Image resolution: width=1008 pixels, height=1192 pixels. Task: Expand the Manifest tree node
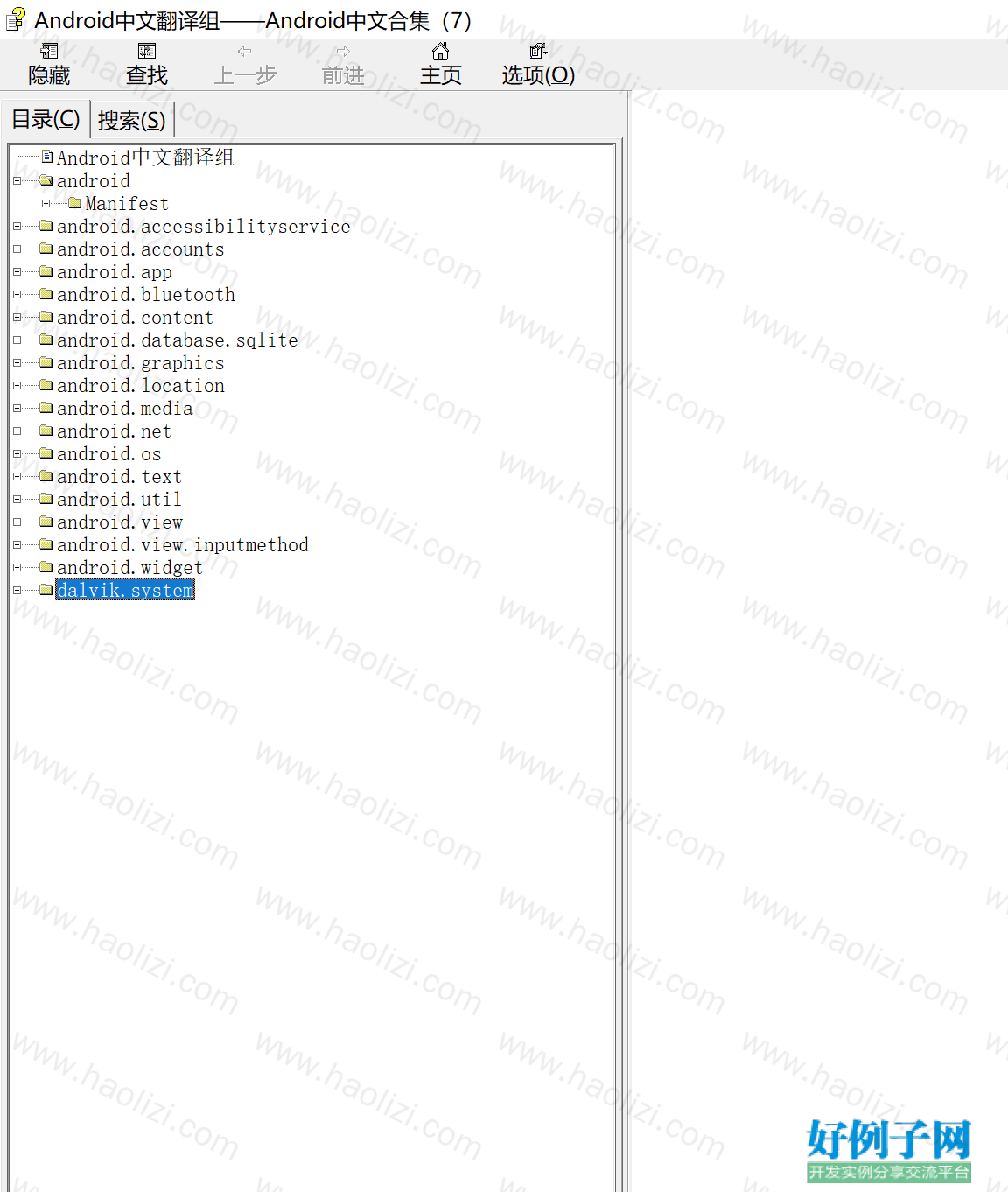tap(45, 204)
